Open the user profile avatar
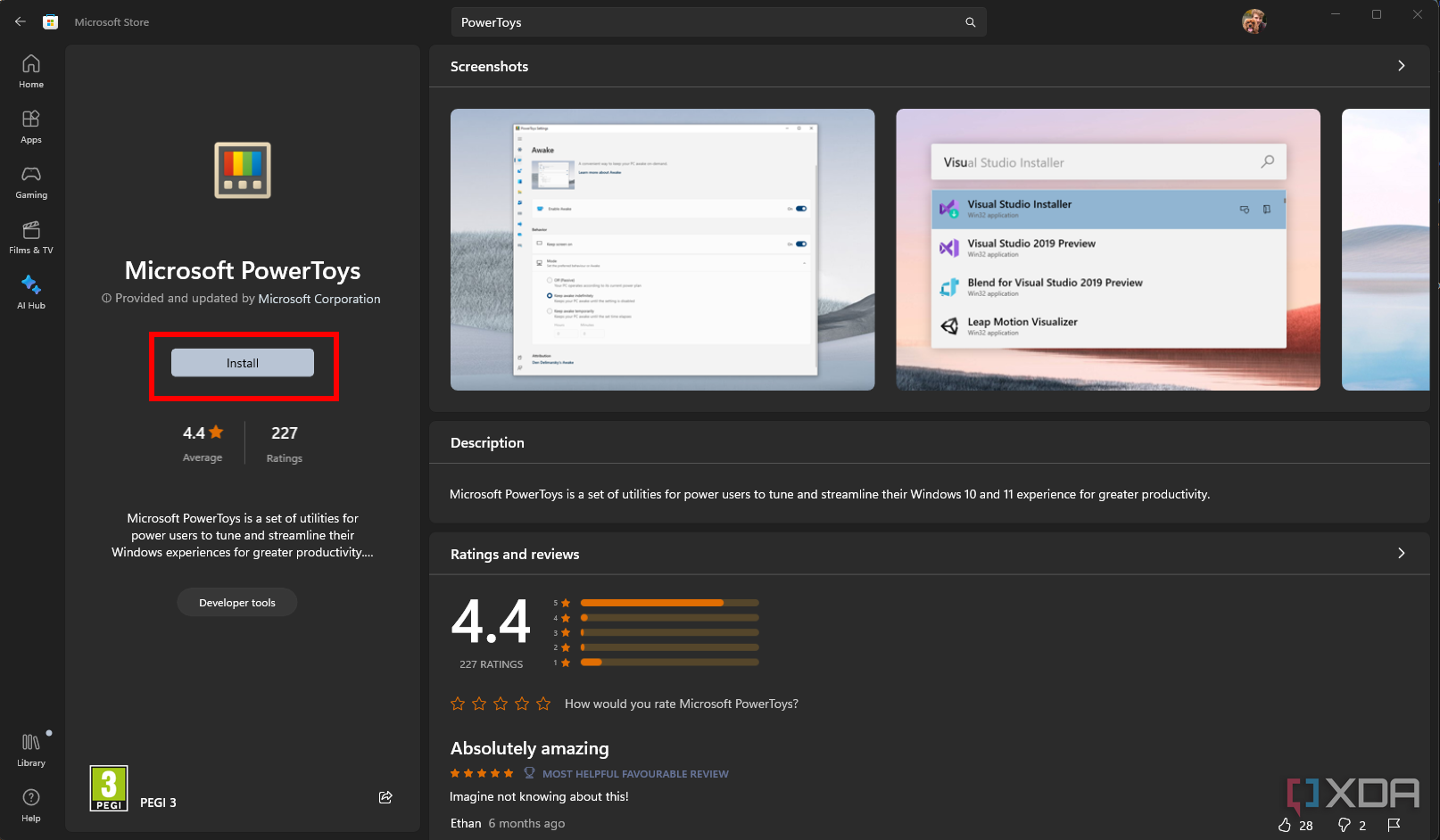 pyautogui.click(x=1254, y=21)
